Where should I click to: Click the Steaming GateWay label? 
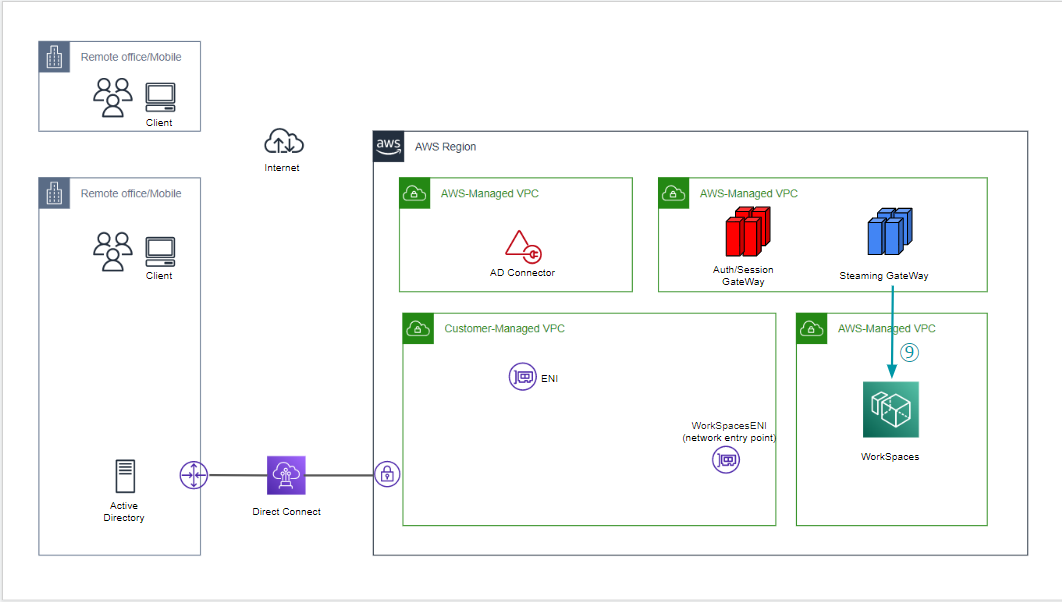coord(884,276)
